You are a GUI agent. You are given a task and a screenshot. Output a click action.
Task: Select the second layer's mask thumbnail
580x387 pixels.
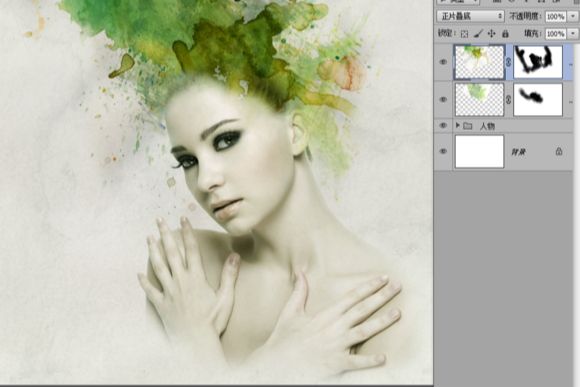[x=538, y=100]
